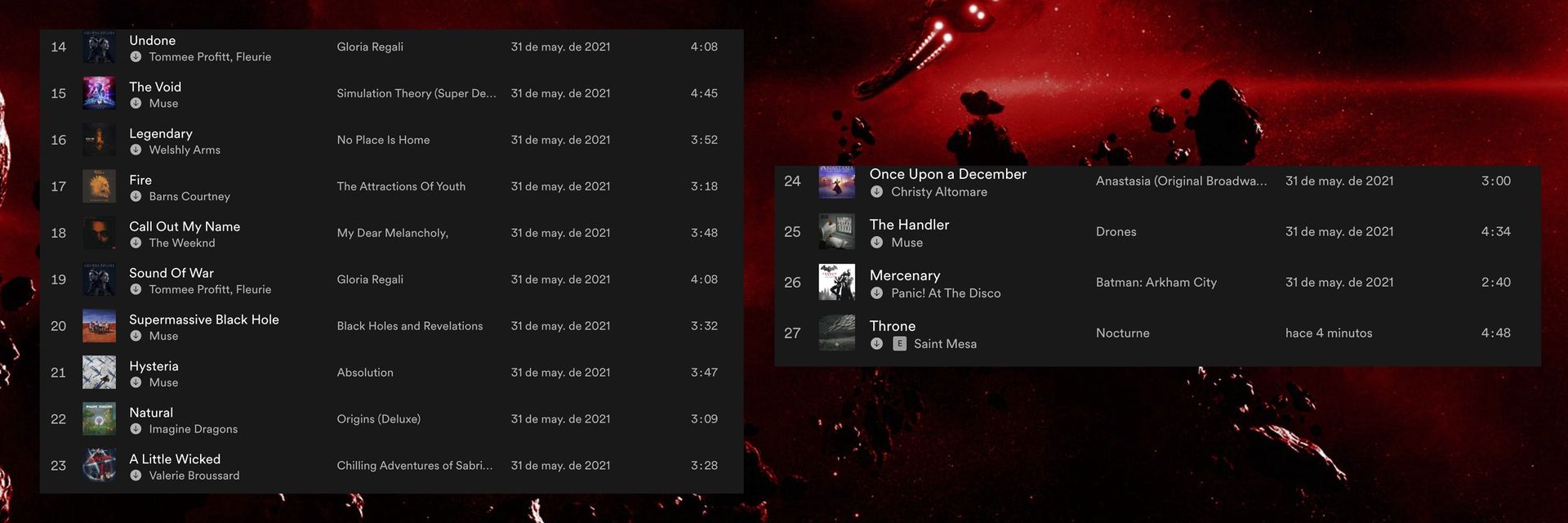Open artist Welshly Arms

tap(185, 150)
